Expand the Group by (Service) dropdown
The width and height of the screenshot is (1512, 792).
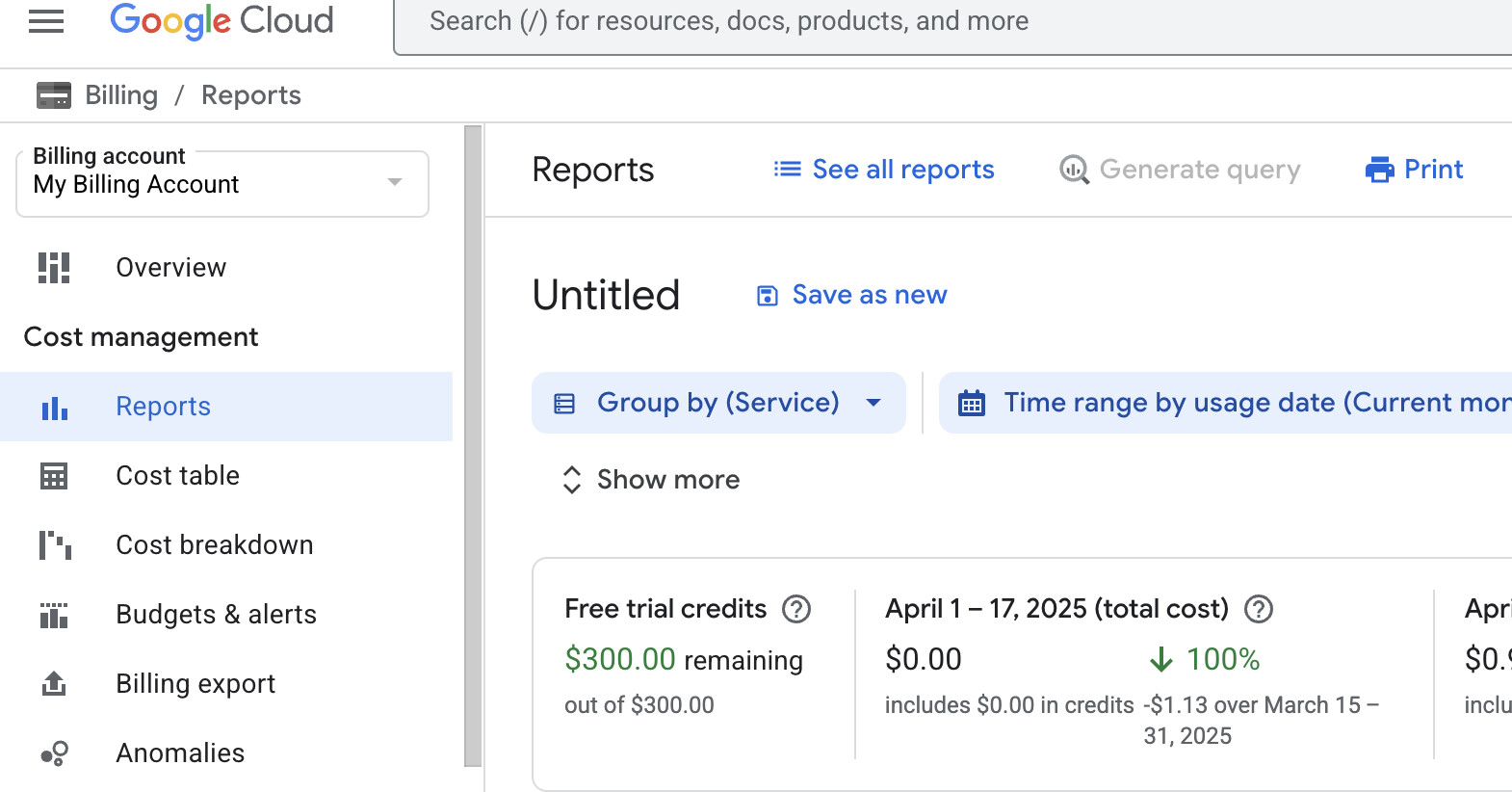coord(718,403)
